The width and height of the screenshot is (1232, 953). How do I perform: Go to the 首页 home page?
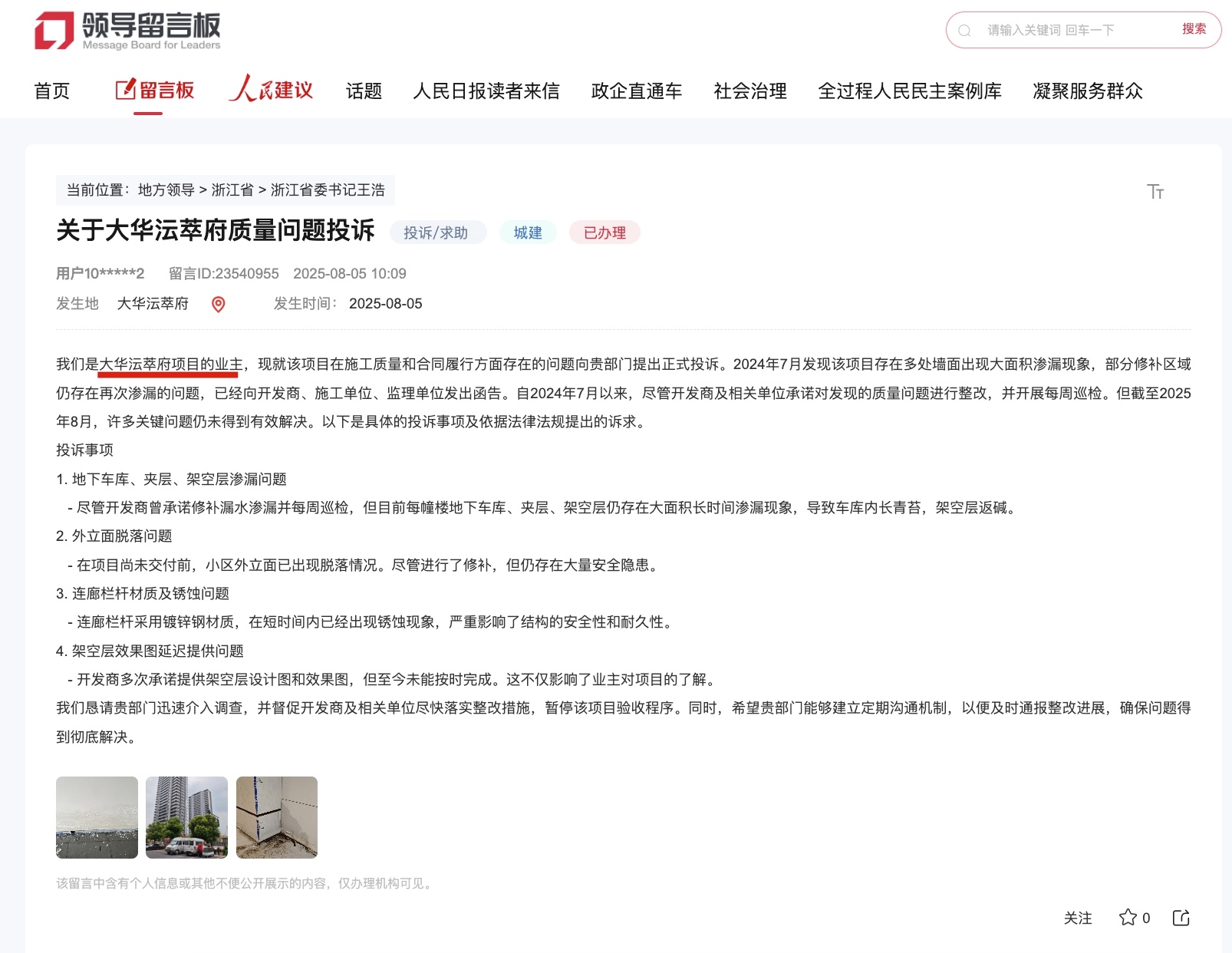[52, 91]
